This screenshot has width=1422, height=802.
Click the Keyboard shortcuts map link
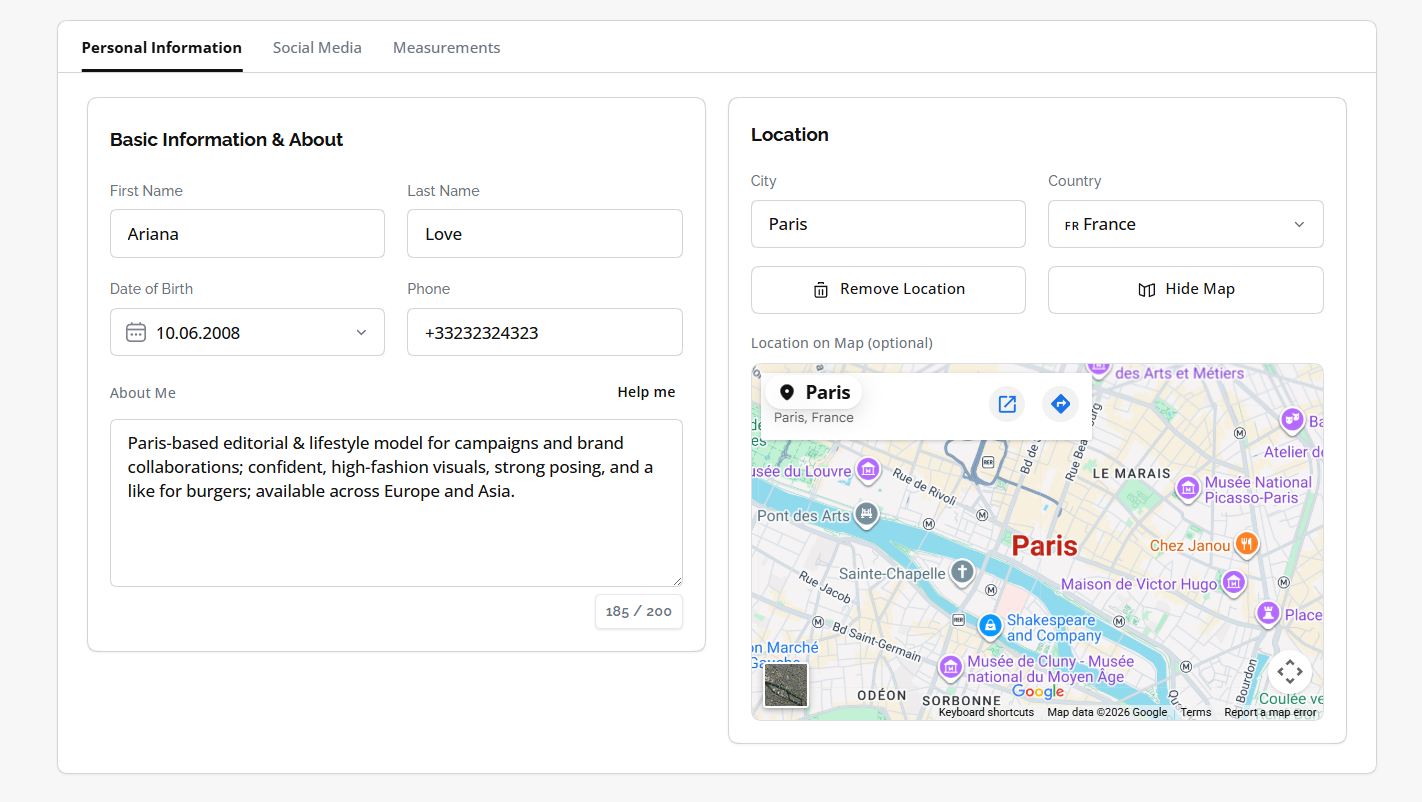pos(986,712)
